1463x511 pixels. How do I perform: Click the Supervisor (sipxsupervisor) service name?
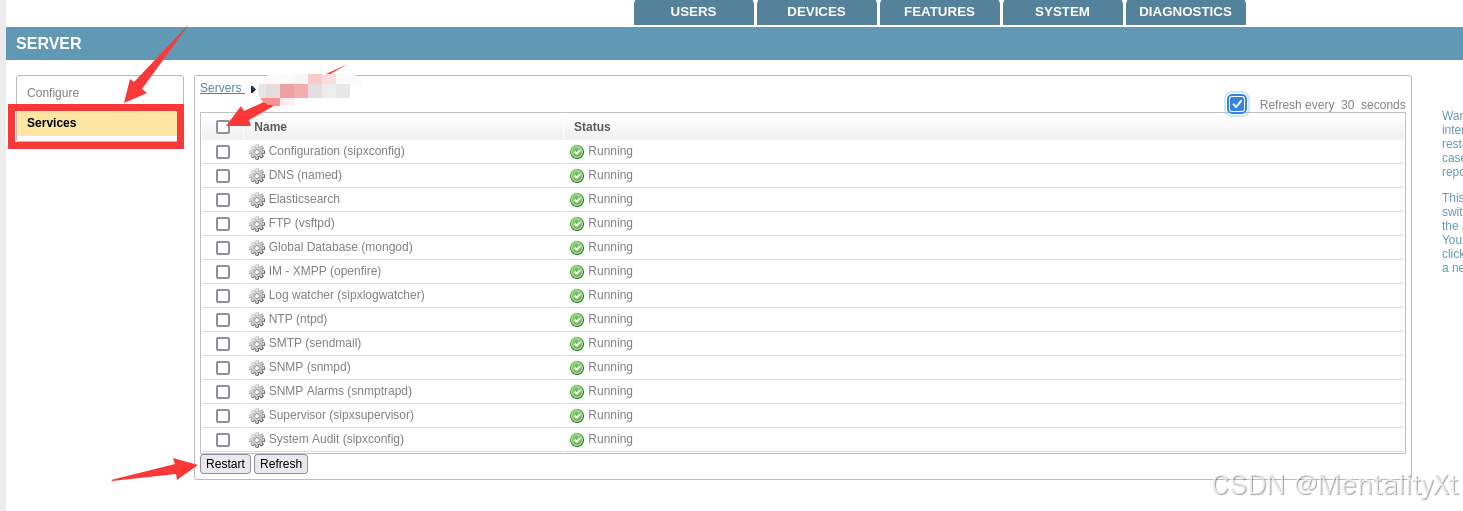(341, 415)
